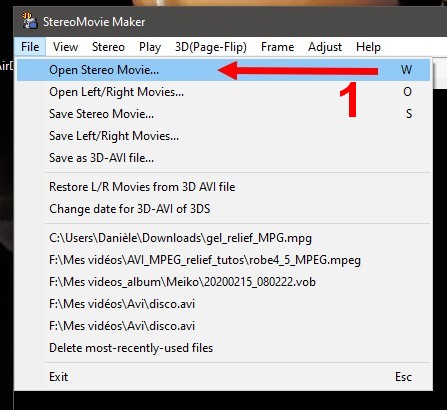Choose Save as 3D-AVI file...
The image size is (447, 410).
(x=224, y=158)
